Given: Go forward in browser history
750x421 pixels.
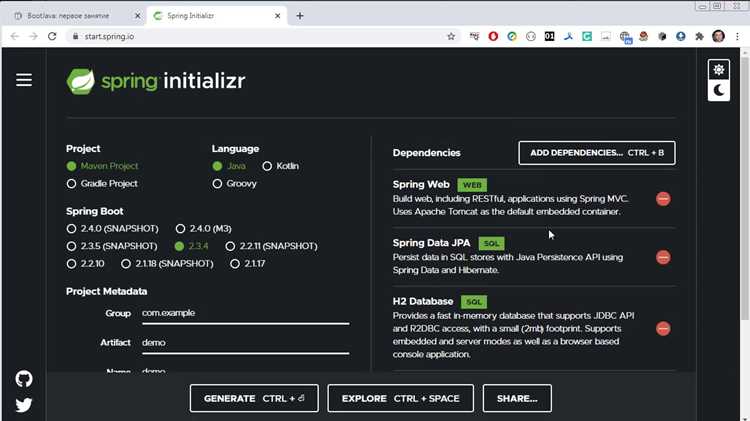Looking at the screenshot, I should 33,36.
